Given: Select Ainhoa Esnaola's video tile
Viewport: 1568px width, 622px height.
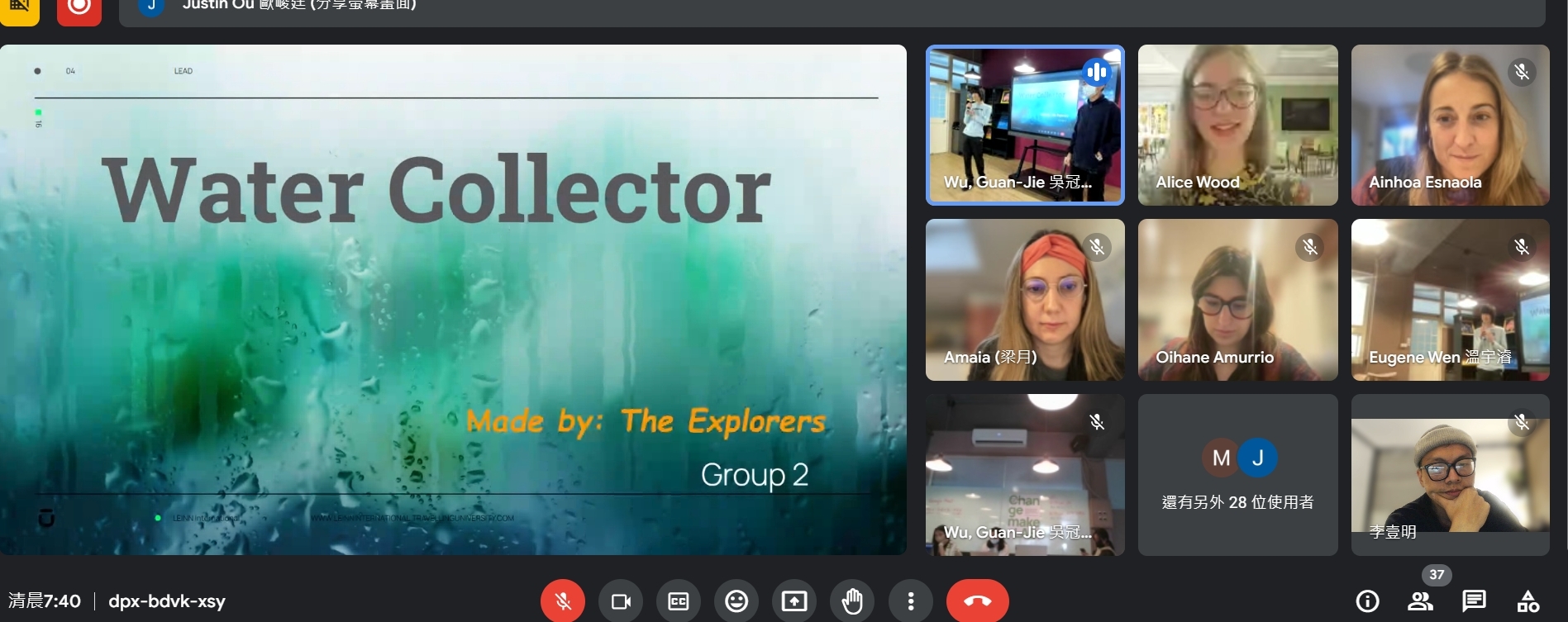Looking at the screenshot, I should click(x=1450, y=124).
